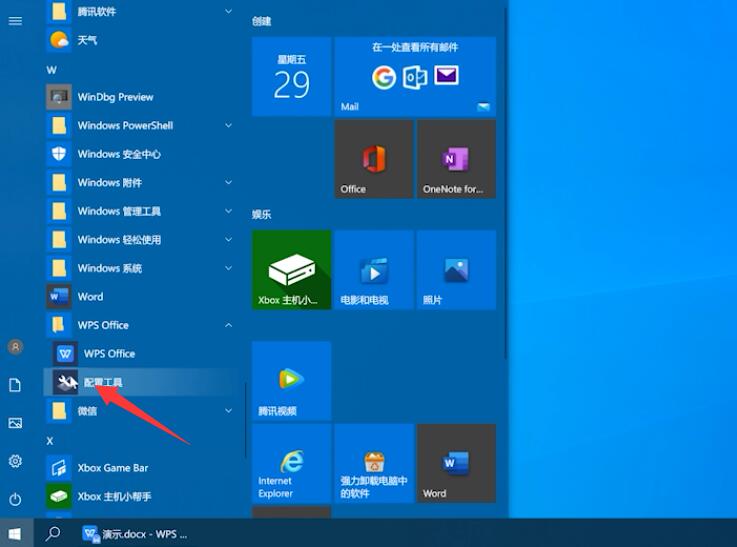The height and width of the screenshot is (547, 737).
Task: Click the taskbar search magnifier icon
Action: pyautogui.click(x=53, y=534)
